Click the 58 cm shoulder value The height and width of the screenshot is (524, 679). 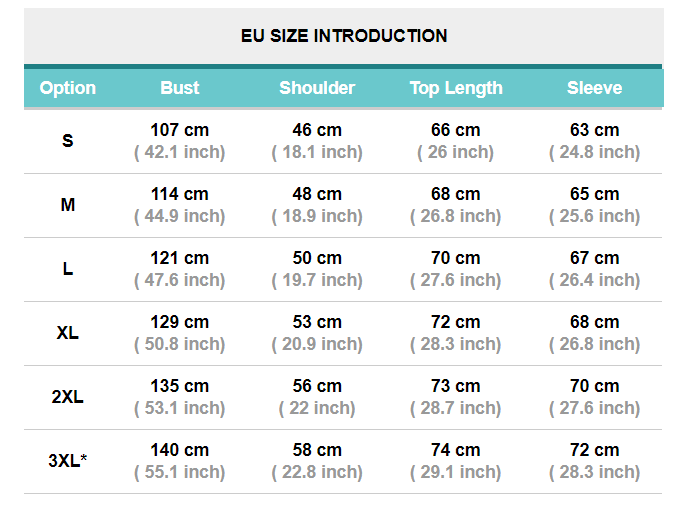(317, 450)
